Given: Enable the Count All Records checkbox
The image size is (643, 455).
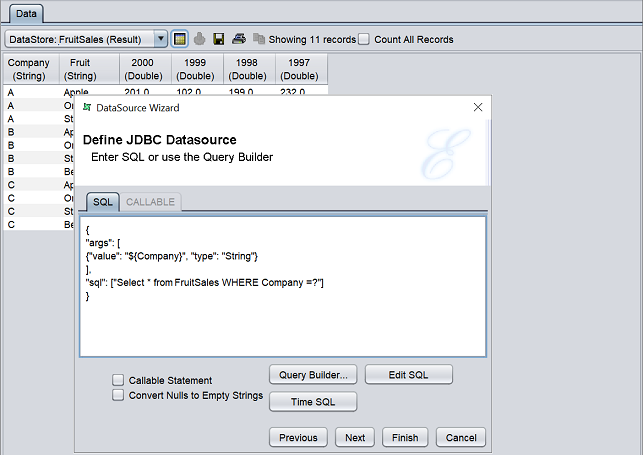Looking at the screenshot, I should point(365,39).
